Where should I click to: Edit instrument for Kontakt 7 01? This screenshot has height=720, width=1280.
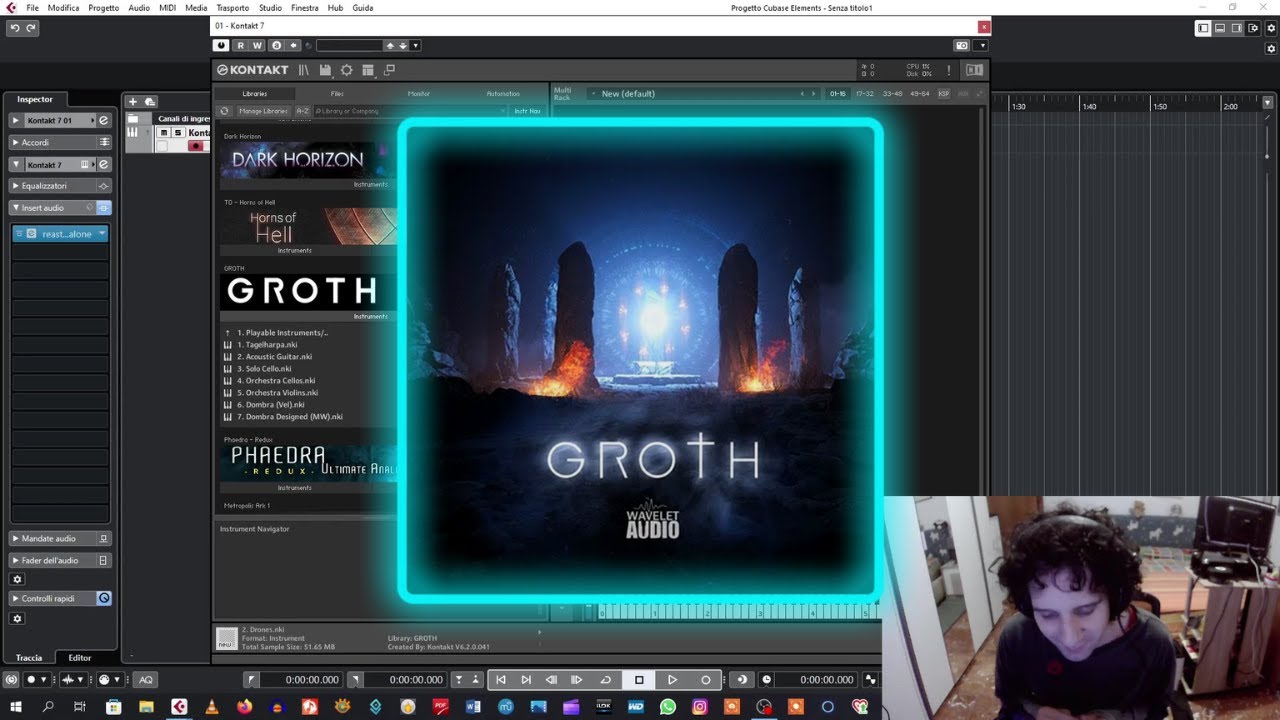(x=103, y=120)
